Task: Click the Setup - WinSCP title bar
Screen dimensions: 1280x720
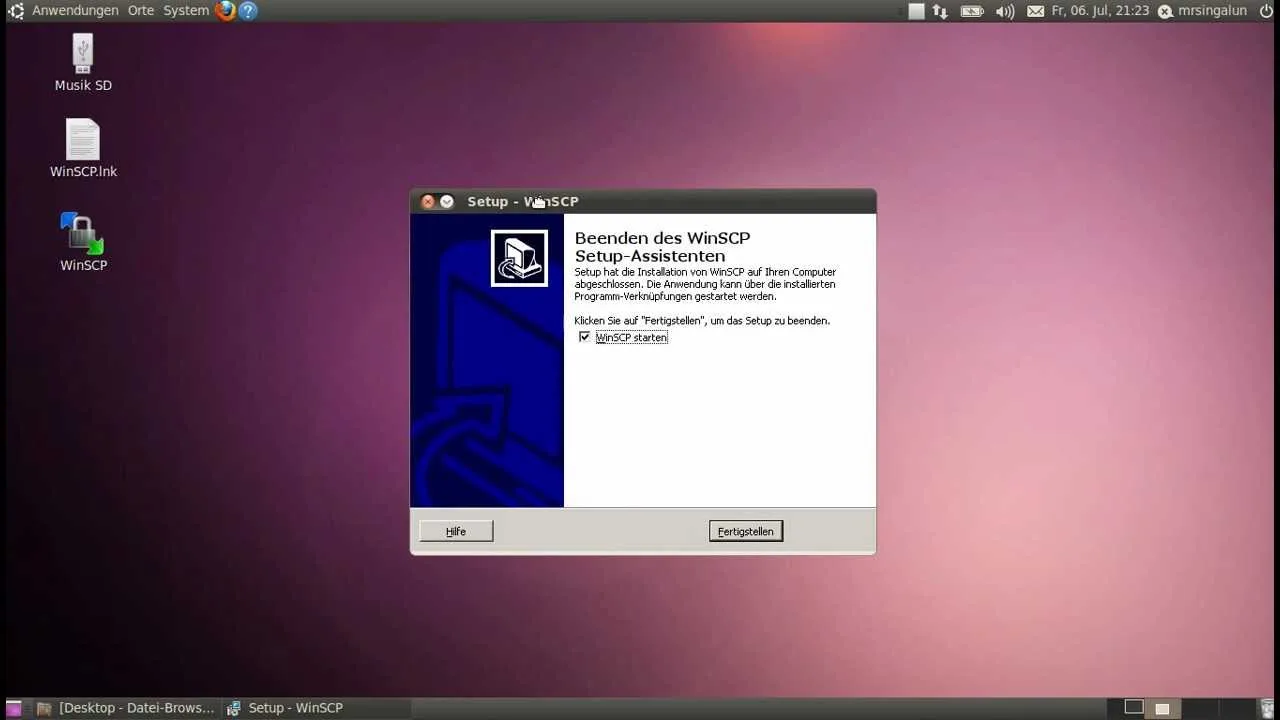Action: pyautogui.click(x=643, y=201)
